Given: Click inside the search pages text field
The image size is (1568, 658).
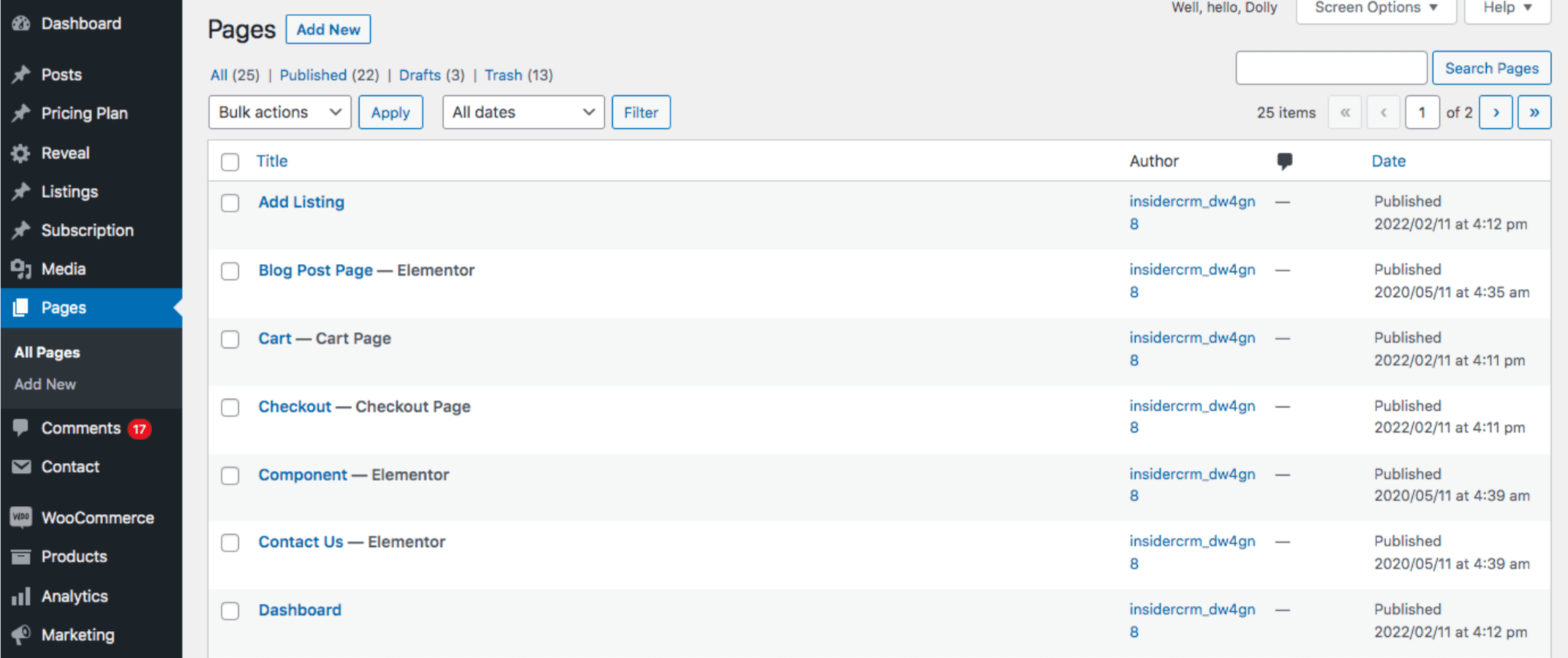Looking at the screenshot, I should 1331,68.
